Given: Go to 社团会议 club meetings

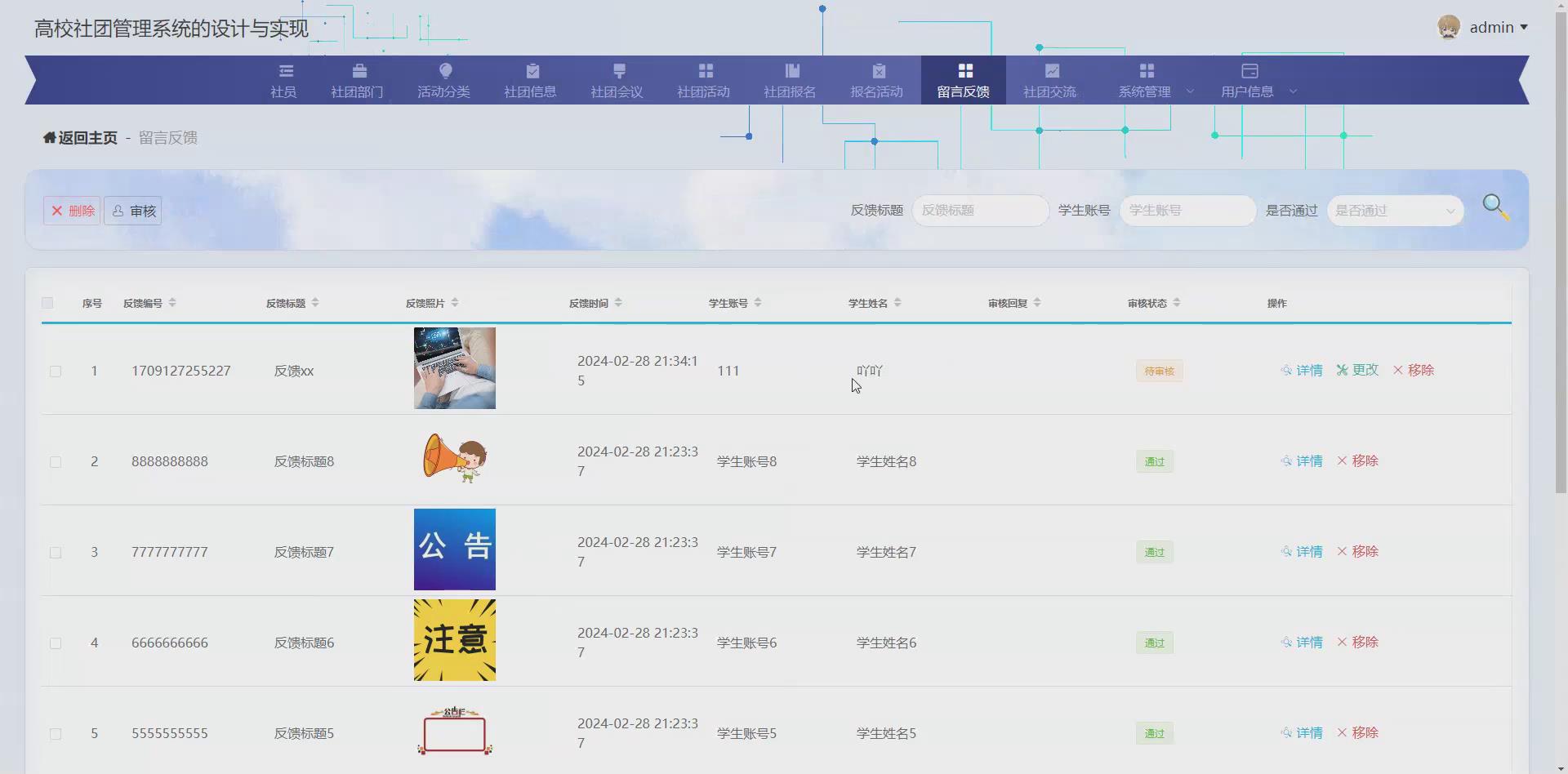Looking at the screenshot, I should pos(617,81).
